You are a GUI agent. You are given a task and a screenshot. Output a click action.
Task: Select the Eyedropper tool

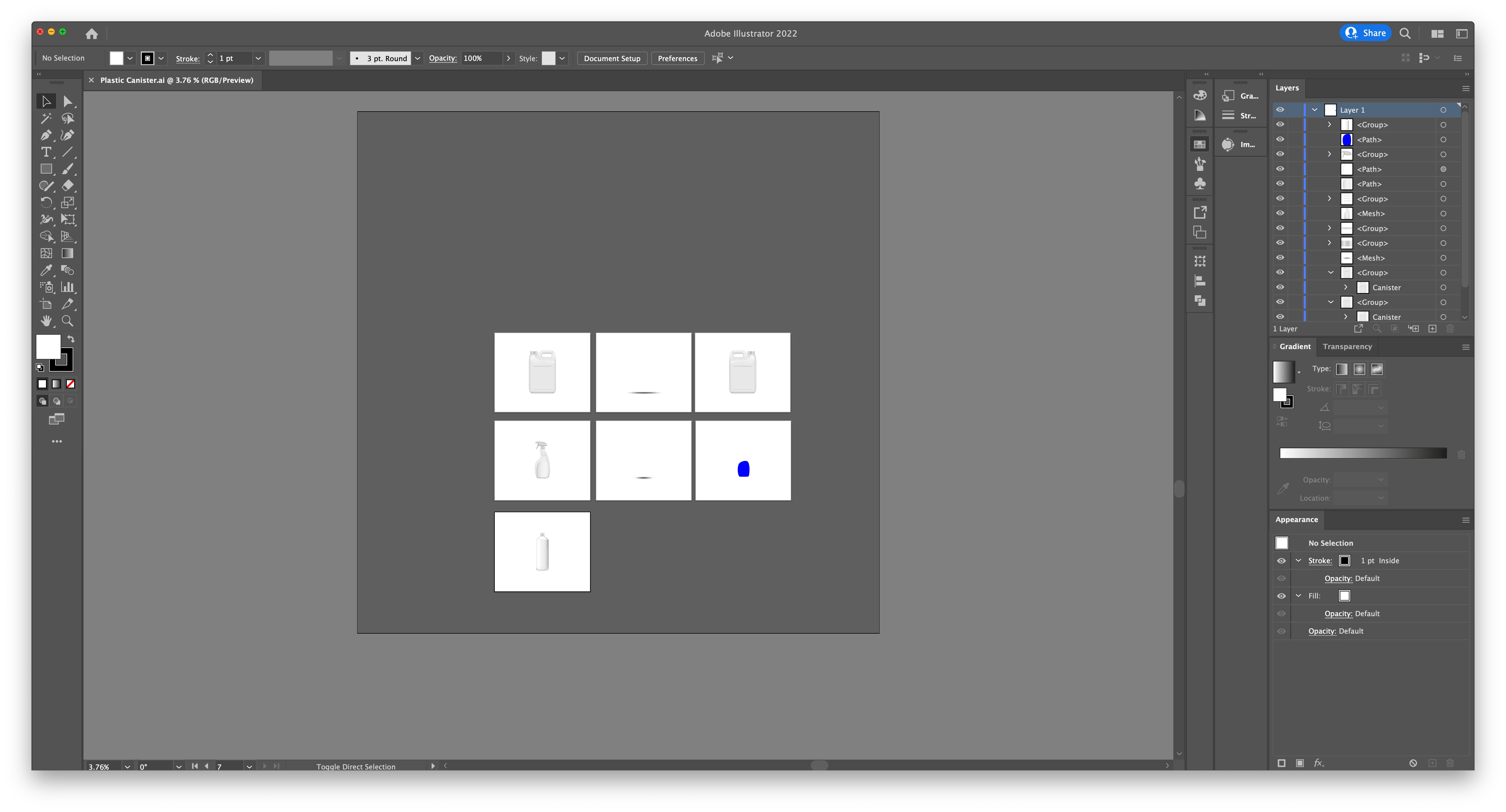point(46,270)
